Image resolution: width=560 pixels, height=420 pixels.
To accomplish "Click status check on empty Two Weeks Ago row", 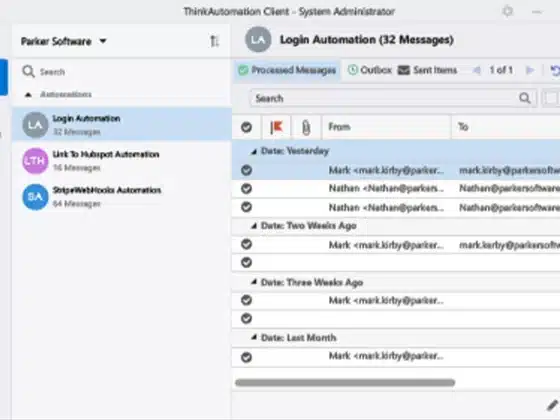I will [x=246, y=262].
